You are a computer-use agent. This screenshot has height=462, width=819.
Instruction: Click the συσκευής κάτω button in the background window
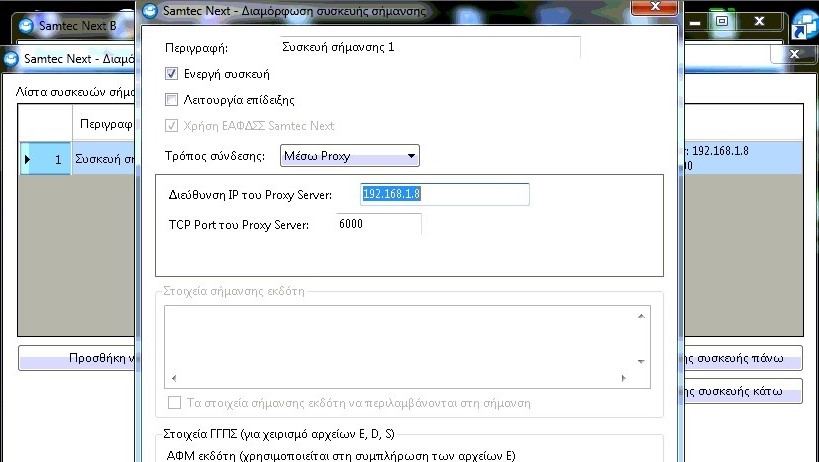743,391
